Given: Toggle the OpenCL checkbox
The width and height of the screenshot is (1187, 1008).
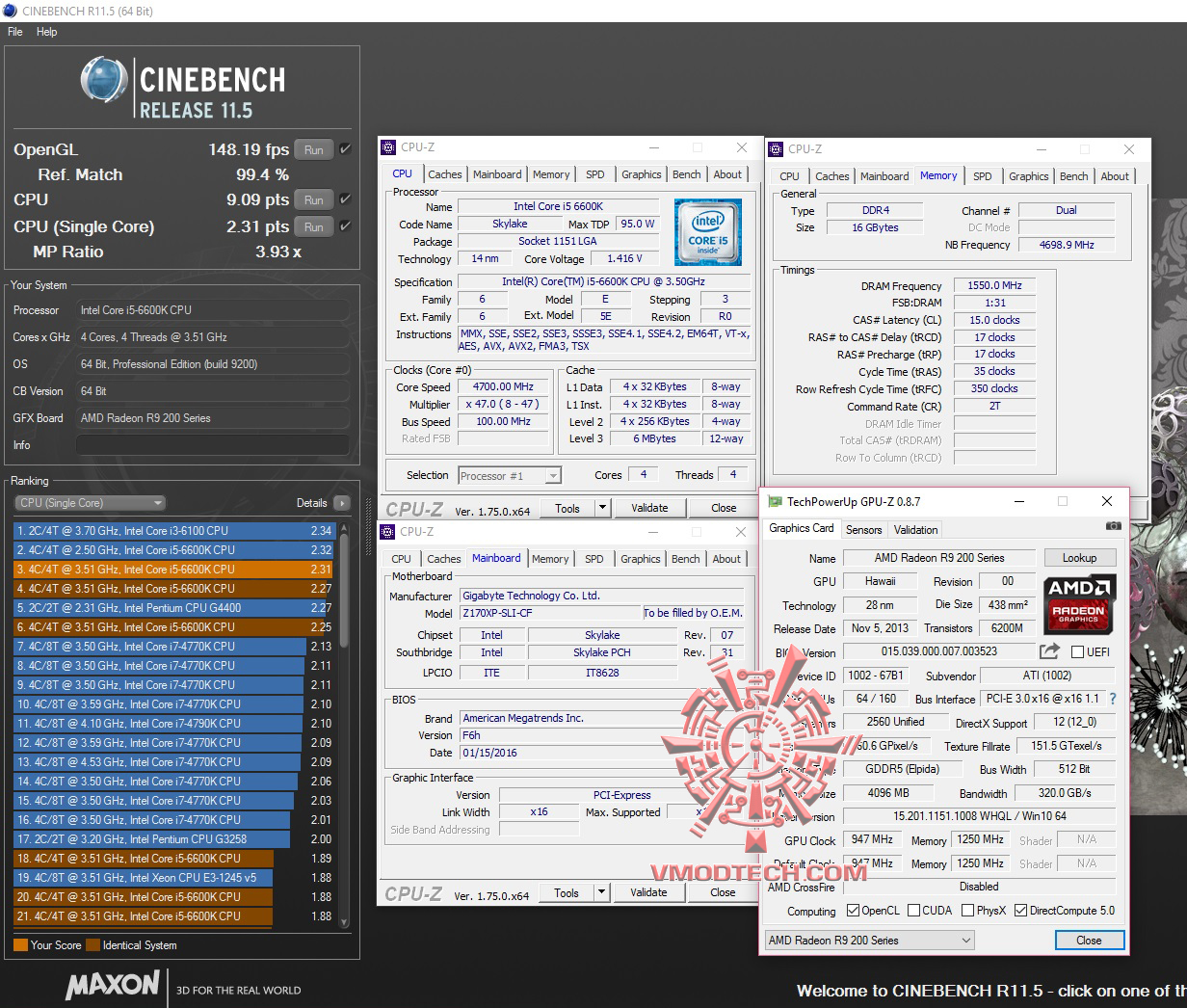Looking at the screenshot, I should point(853,911).
